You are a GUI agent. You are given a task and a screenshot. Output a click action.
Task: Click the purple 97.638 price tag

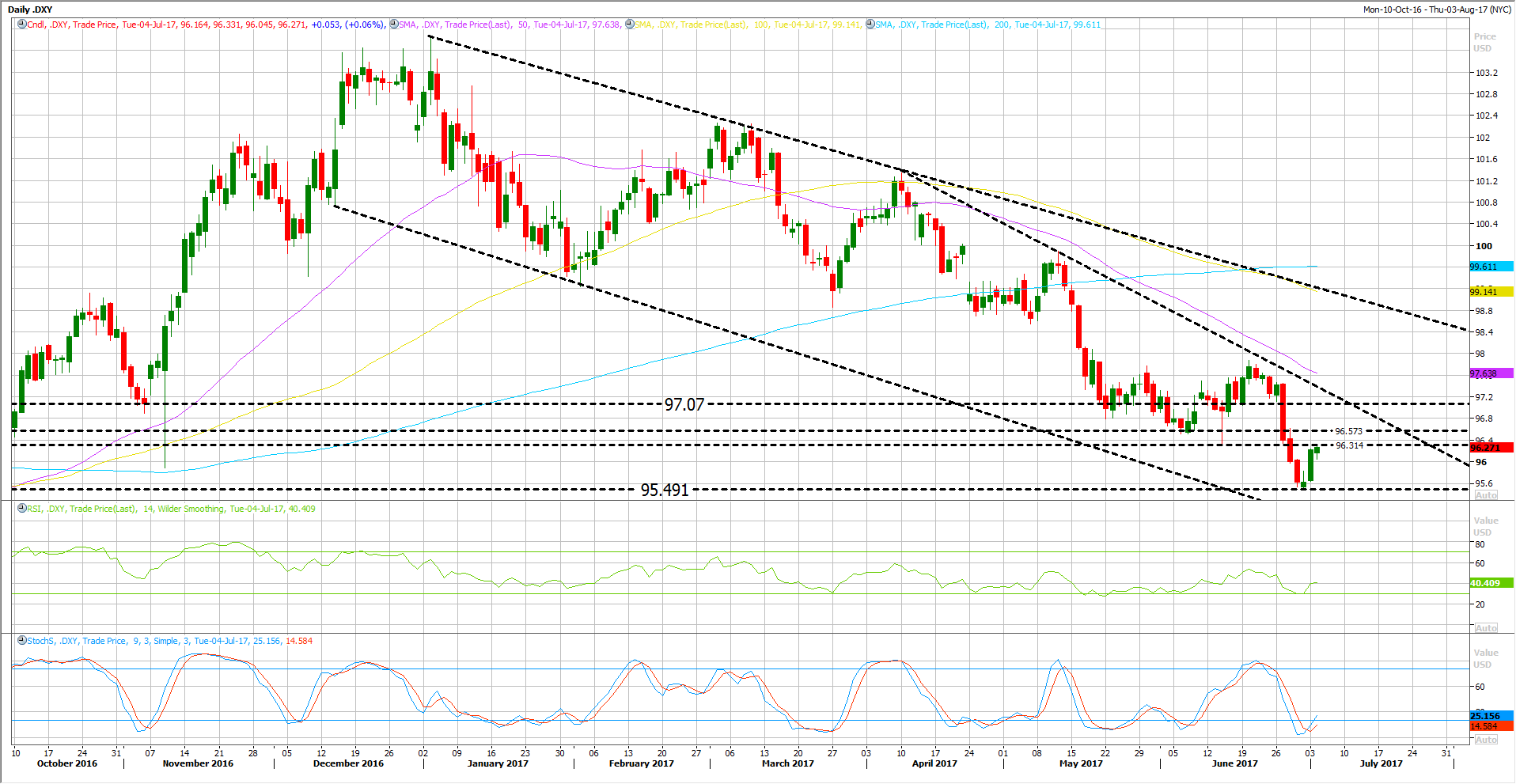click(1491, 373)
